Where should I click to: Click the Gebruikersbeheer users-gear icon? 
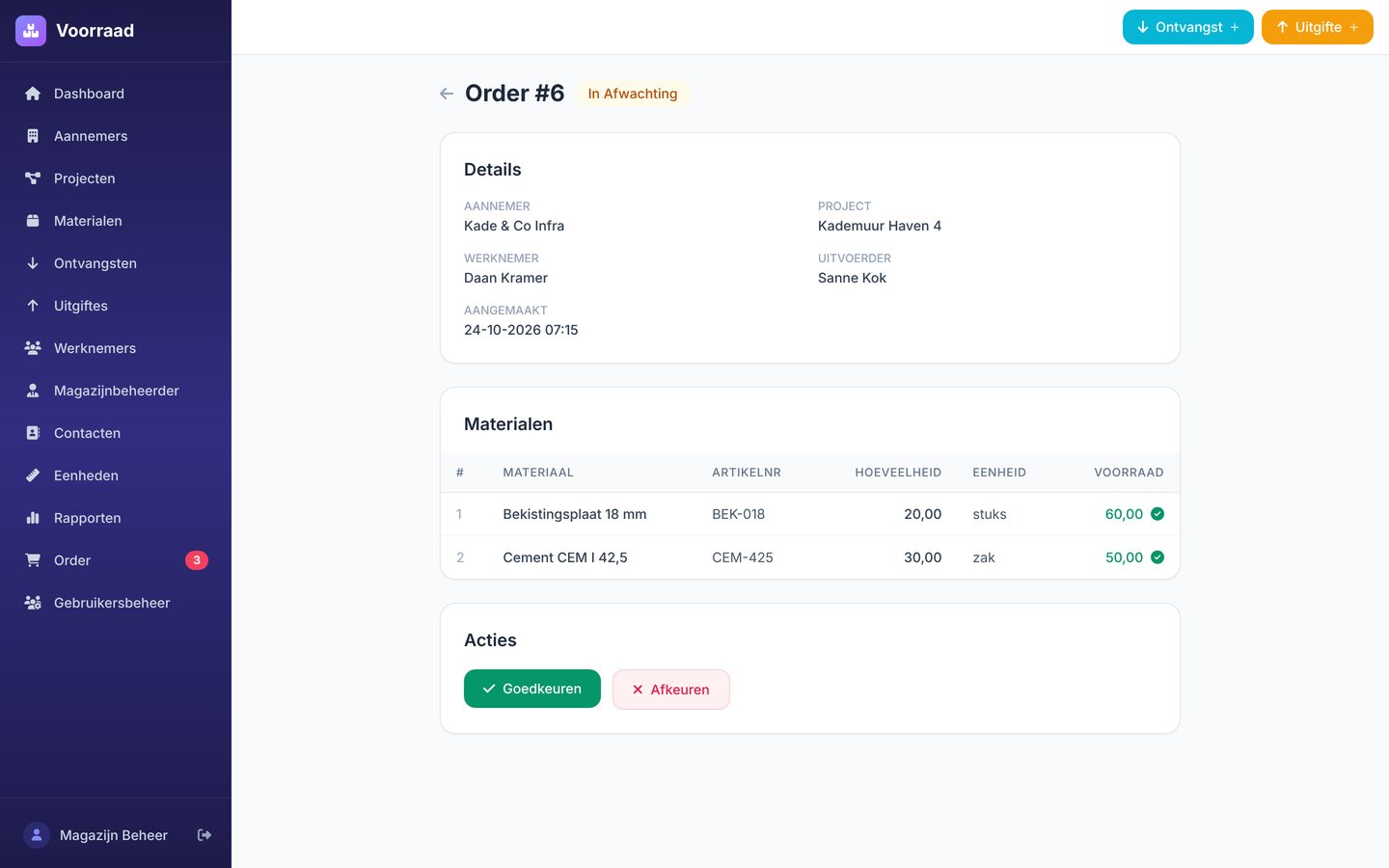pos(33,603)
